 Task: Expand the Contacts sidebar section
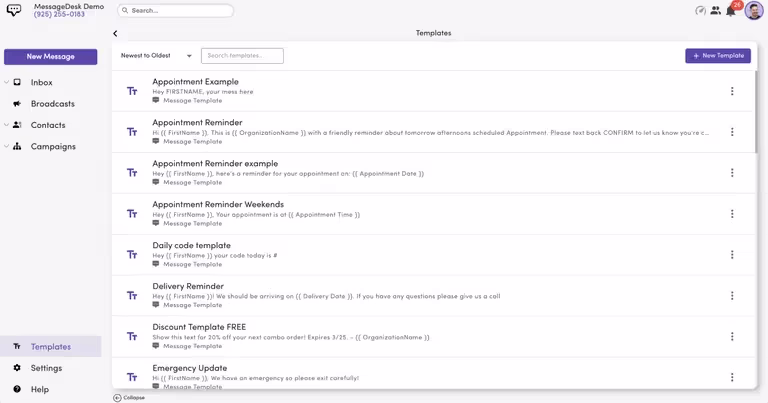[6, 125]
